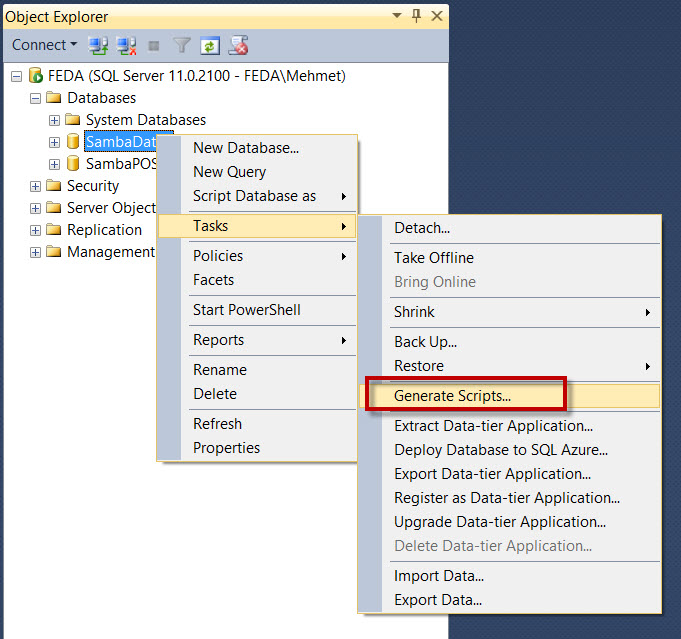Open the Object Explorer window position dropdown arrow
The width and height of the screenshot is (681, 639).
click(x=398, y=16)
